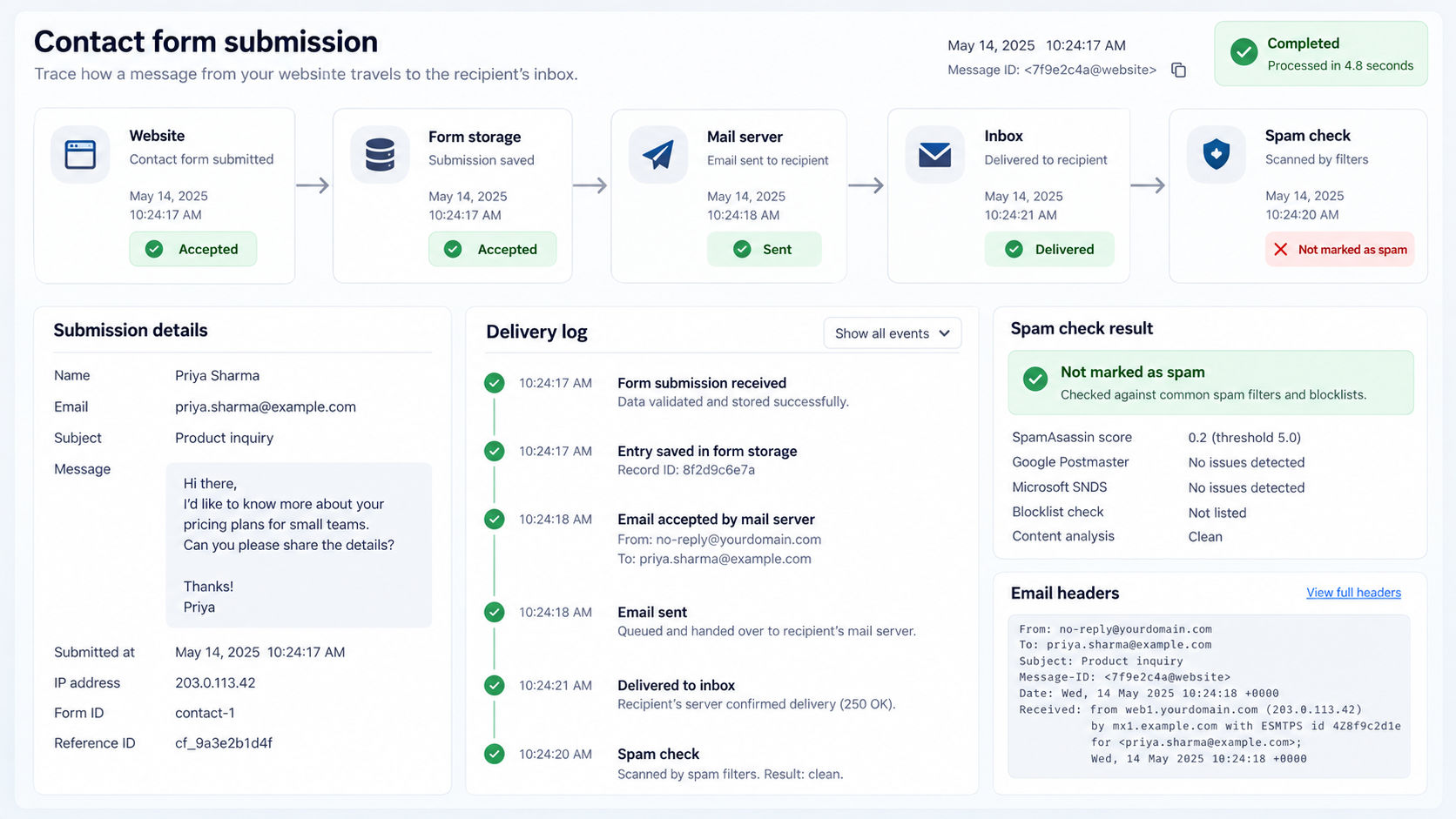Click the check icon in spam result banner

1035,379
